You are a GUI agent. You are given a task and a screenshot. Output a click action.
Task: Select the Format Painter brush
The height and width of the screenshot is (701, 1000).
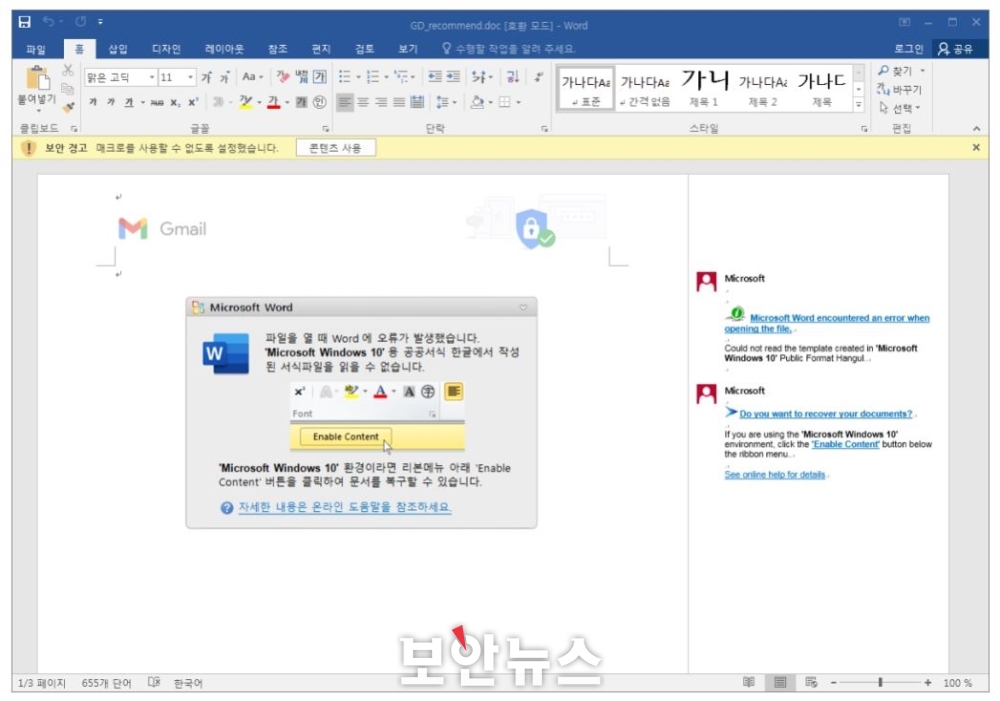pyautogui.click(x=68, y=106)
